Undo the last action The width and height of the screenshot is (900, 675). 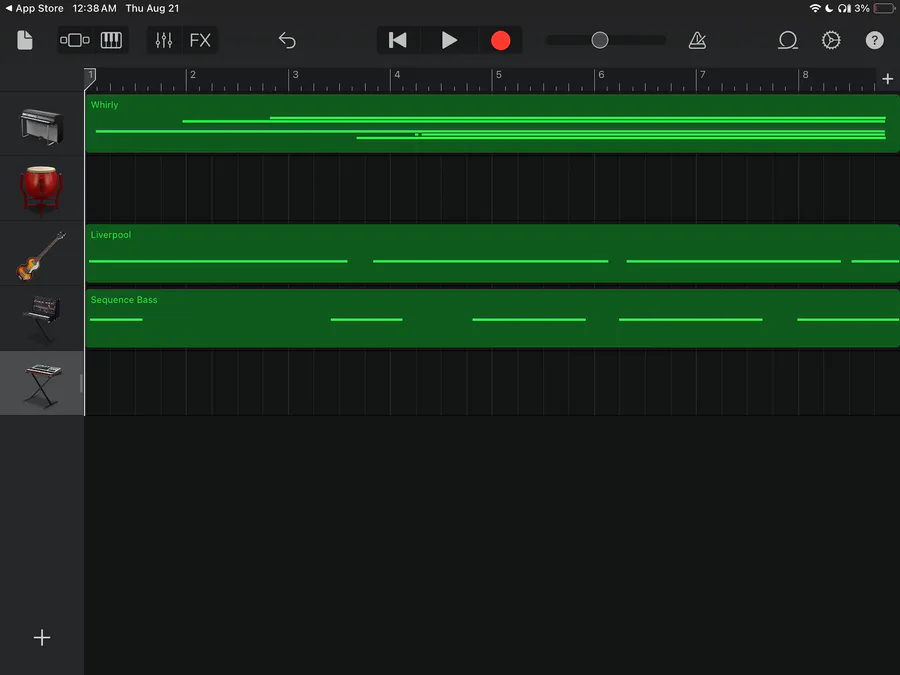287,40
